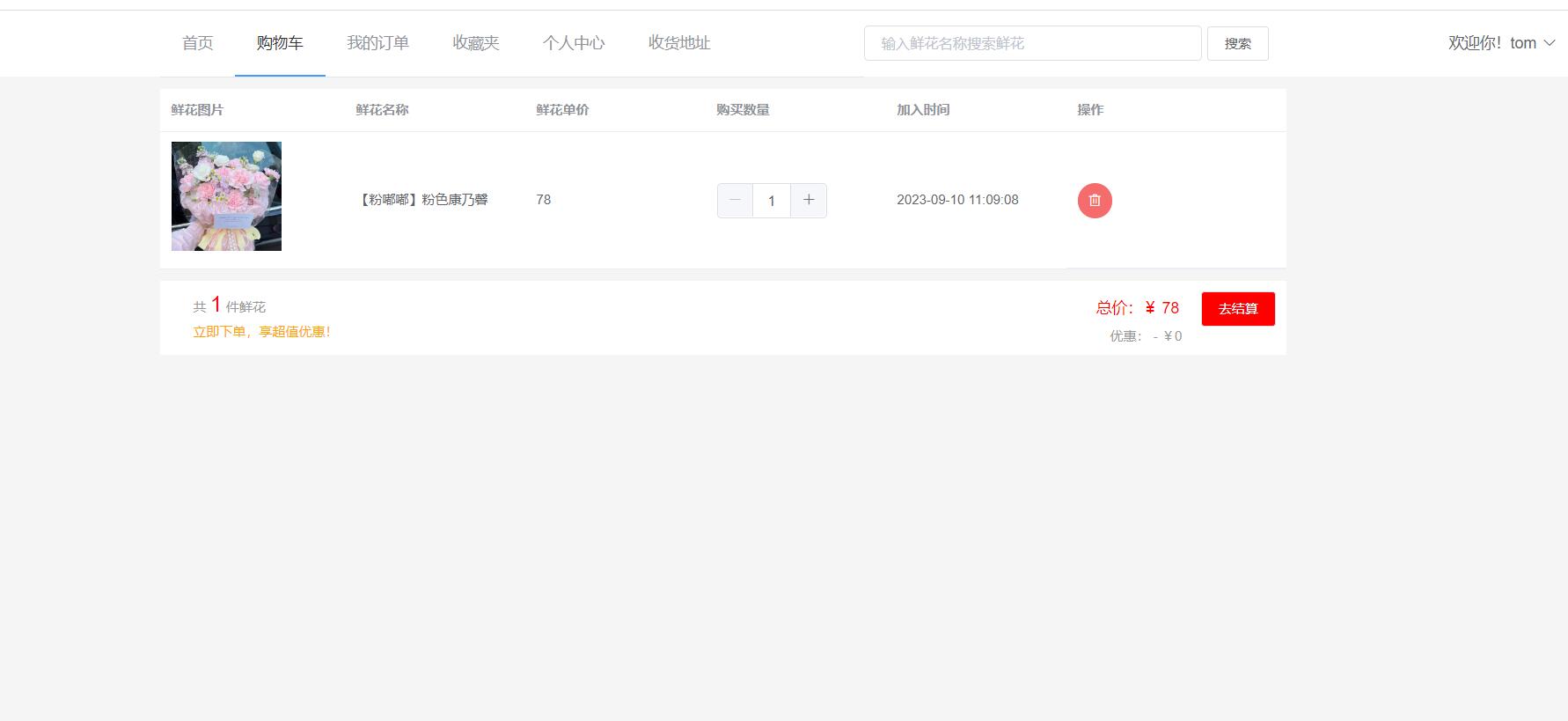
Task: Click the 鲜花图片 column header
Action: (x=197, y=110)
